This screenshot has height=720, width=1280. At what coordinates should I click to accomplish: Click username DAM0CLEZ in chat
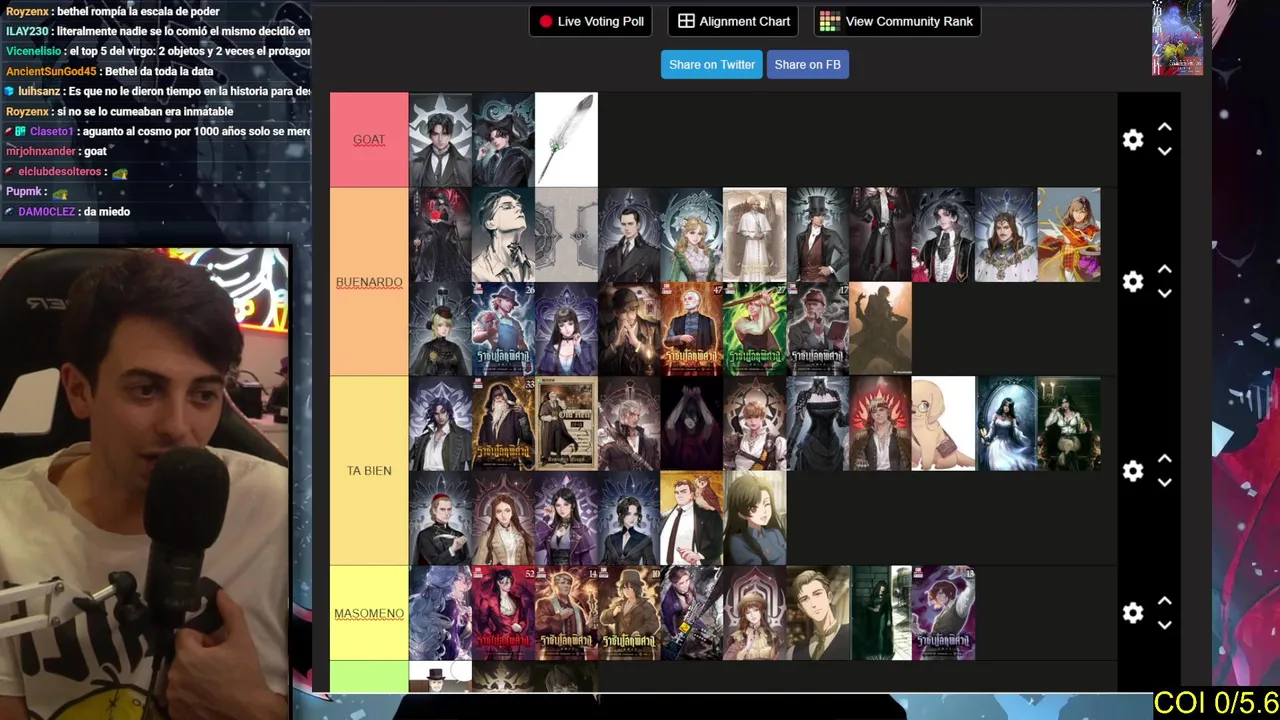click(x=46, y=211)
